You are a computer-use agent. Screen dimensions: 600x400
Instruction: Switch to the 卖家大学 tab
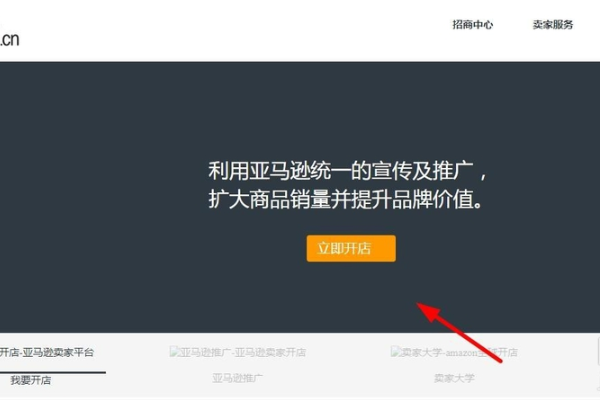click(454, 378)
